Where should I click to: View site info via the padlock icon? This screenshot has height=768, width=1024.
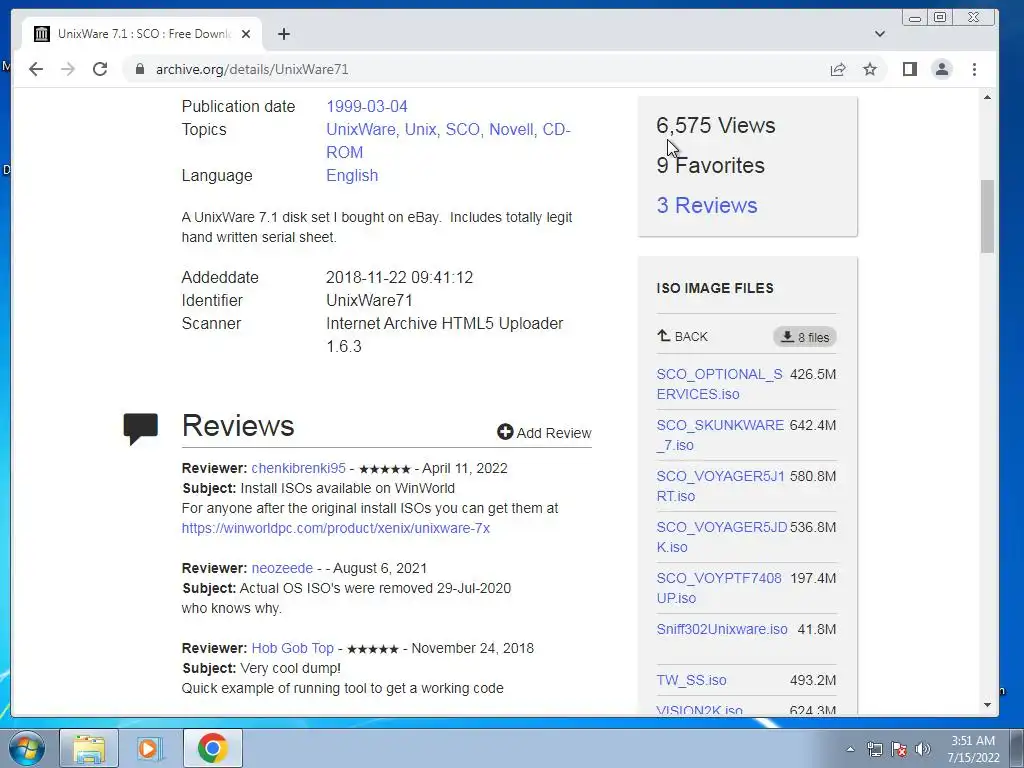click(x=139, y=69)
